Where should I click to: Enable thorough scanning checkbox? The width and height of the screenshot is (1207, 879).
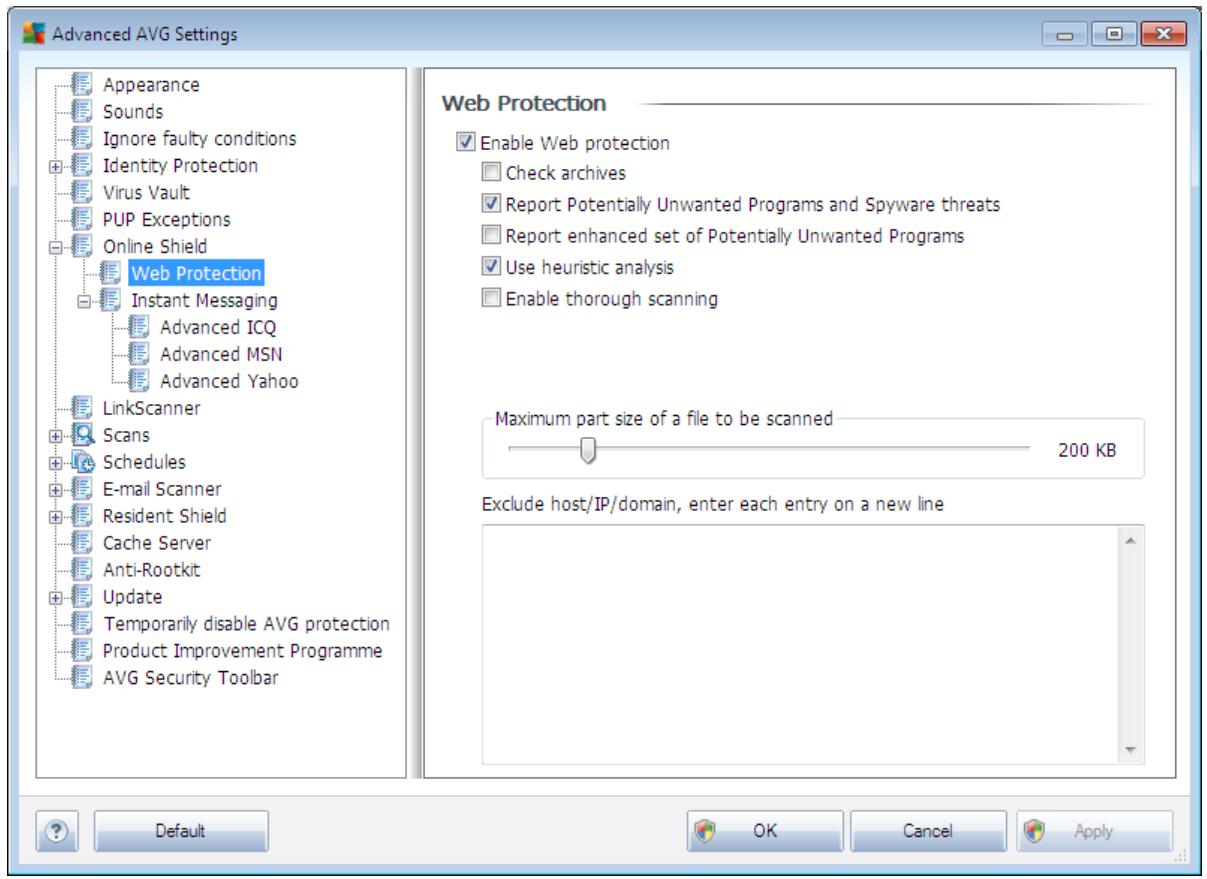coord(490,298)
